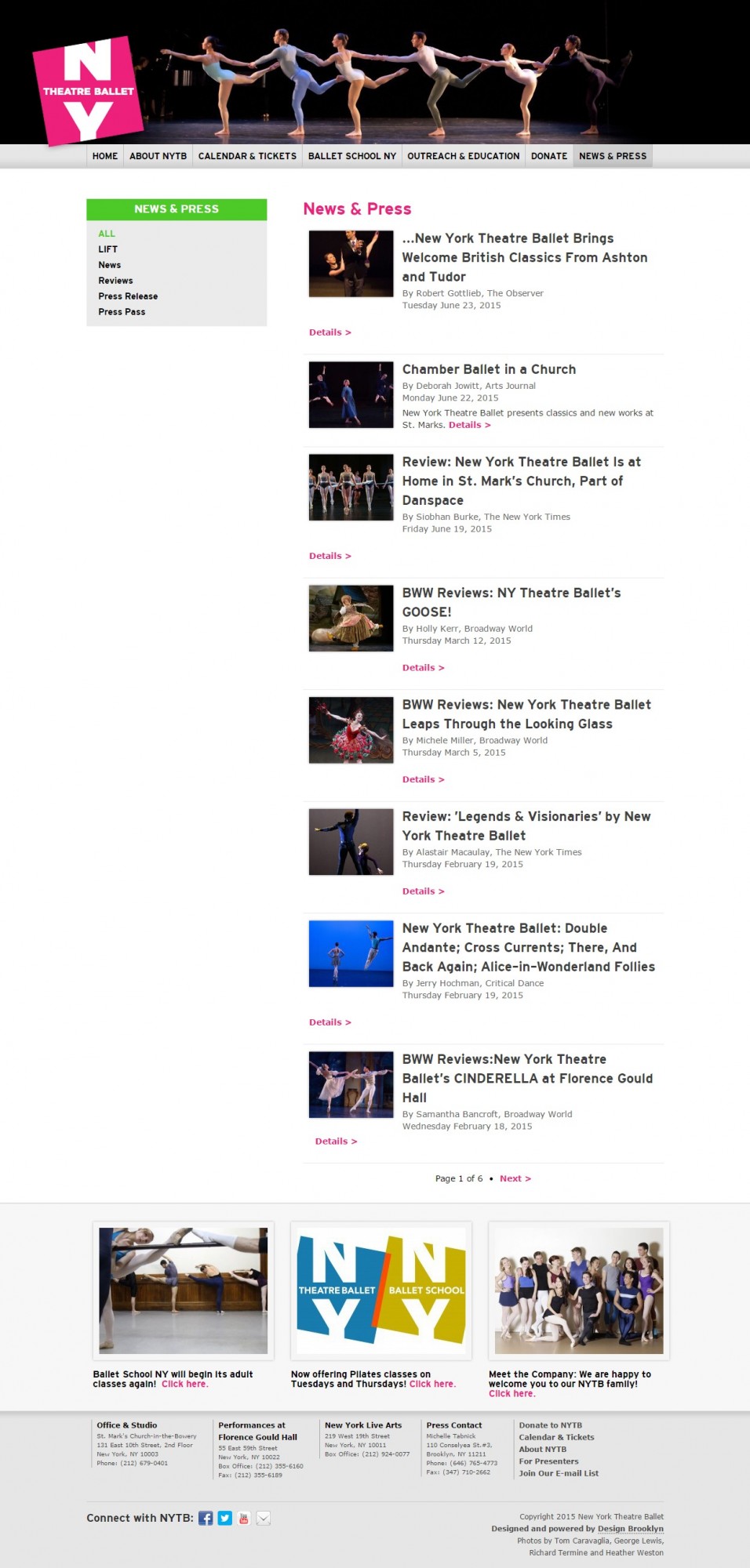Click the email envelope icon in footer
Image resolution: width=750 pixels, height=1568 pixels.
264,1518
